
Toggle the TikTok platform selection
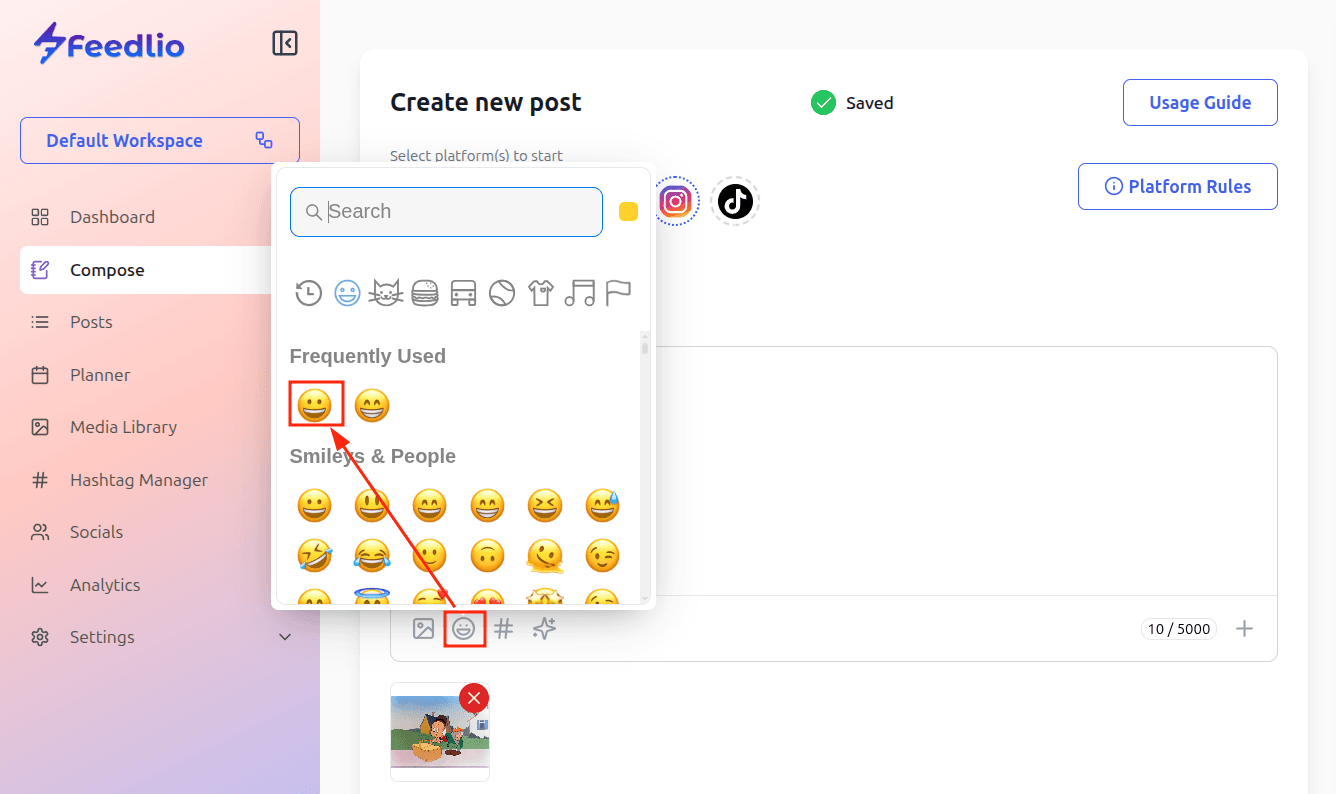pyautogui.click(x=735, y=202)
